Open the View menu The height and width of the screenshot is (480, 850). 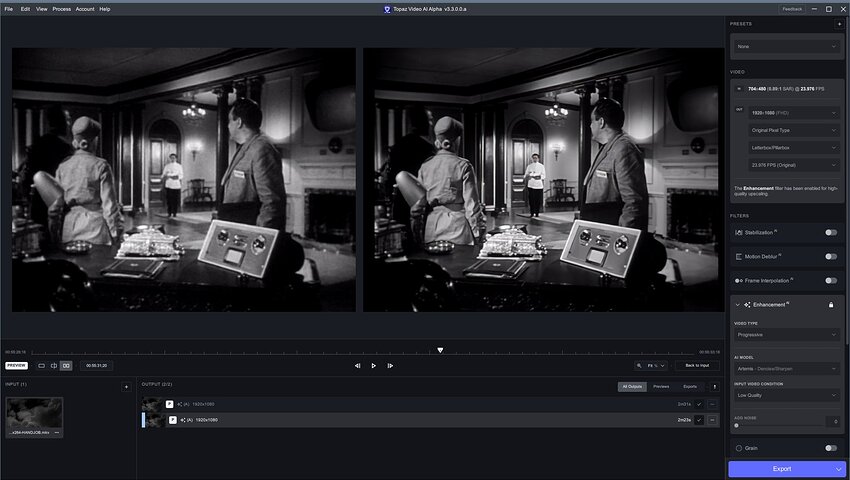point(42,9)
